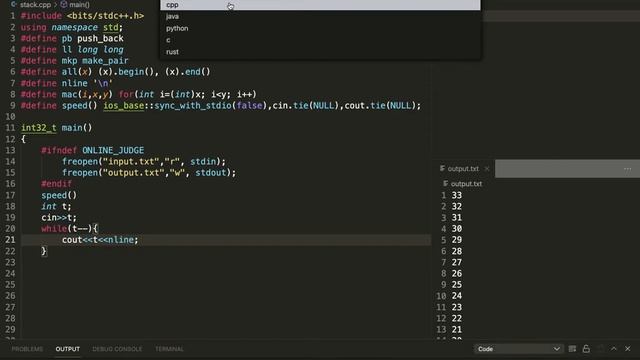640x360 pixels.
Task: Click the '#define mac(i,x,y)' line
Action: tap(139, 94)
